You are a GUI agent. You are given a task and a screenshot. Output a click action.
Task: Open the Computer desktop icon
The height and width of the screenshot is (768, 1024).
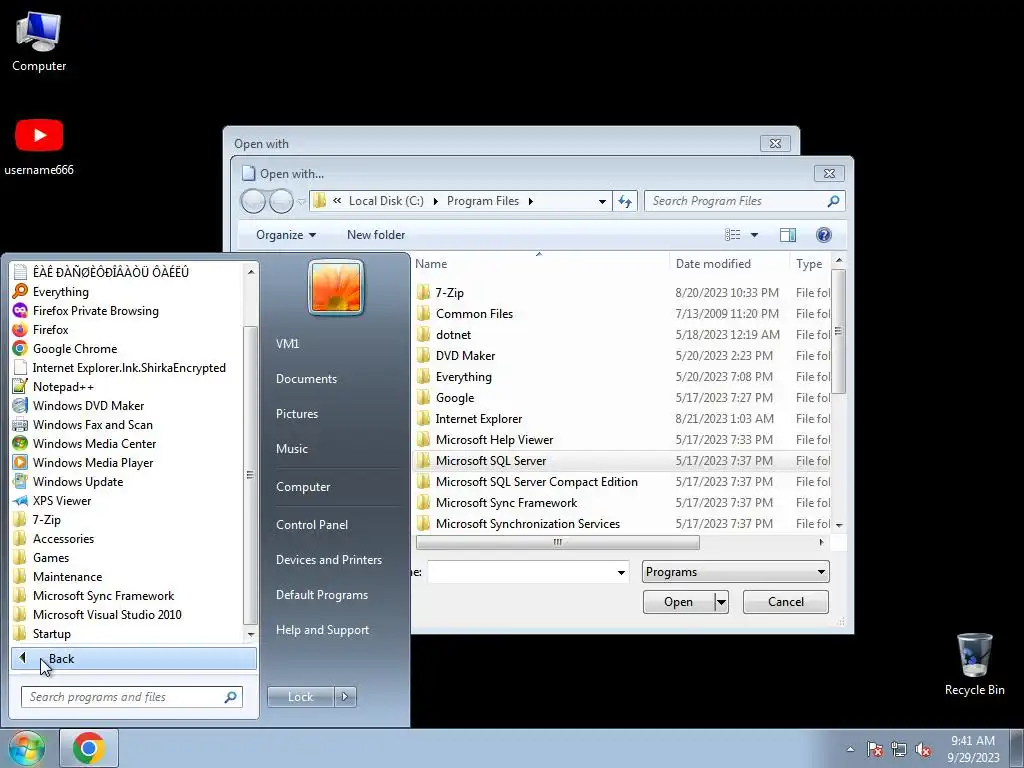click(39, 42)
